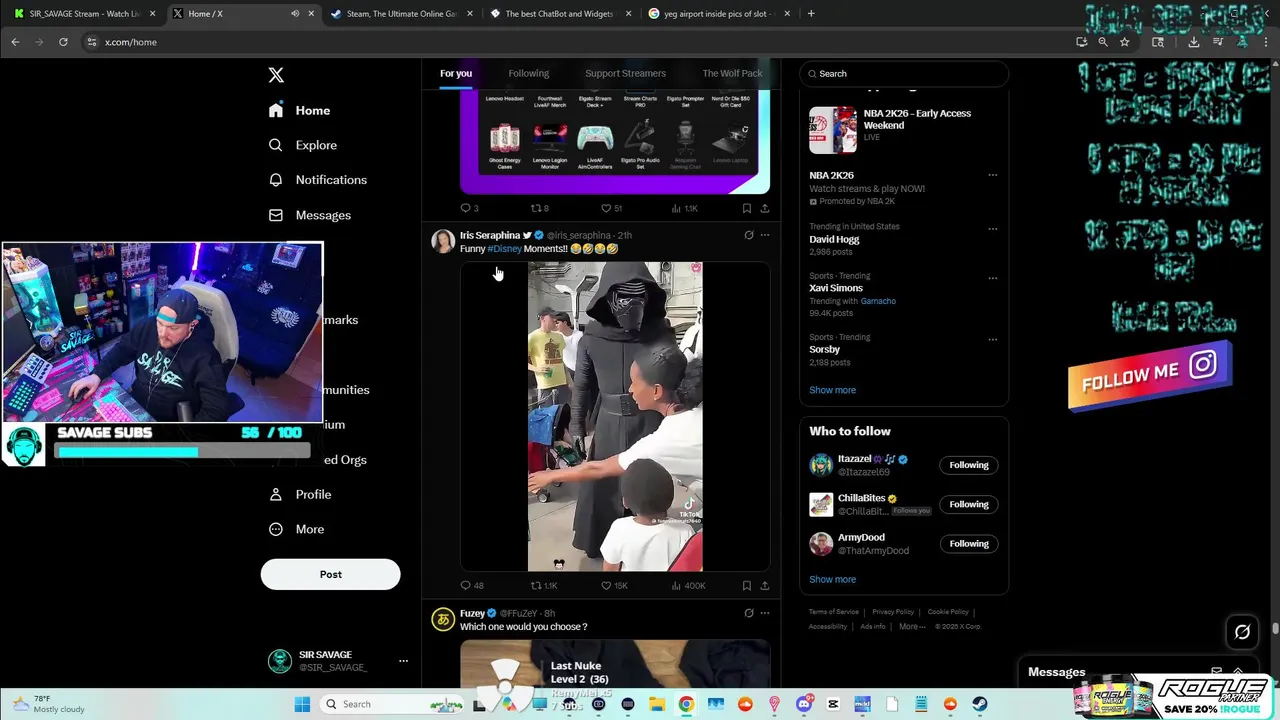Bookmark this page with star icon
The image size is (1280, 720).
tap(1125, 42)
